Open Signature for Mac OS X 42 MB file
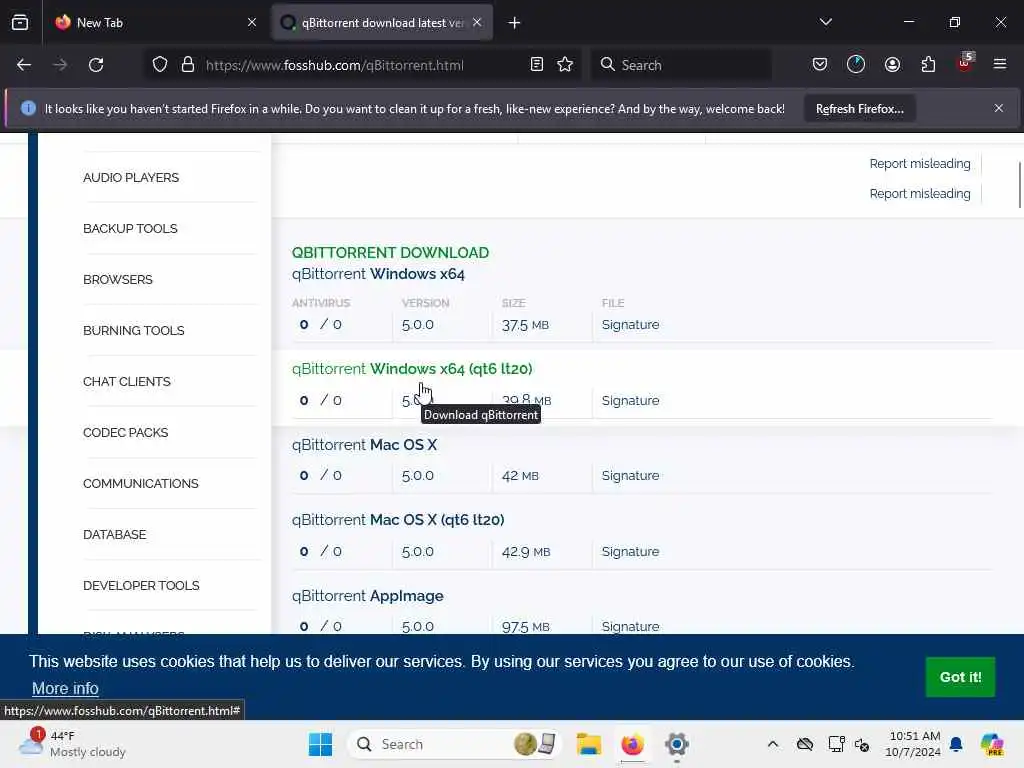The width and height of the screenshot is (1024, 768). pos(630,475)
